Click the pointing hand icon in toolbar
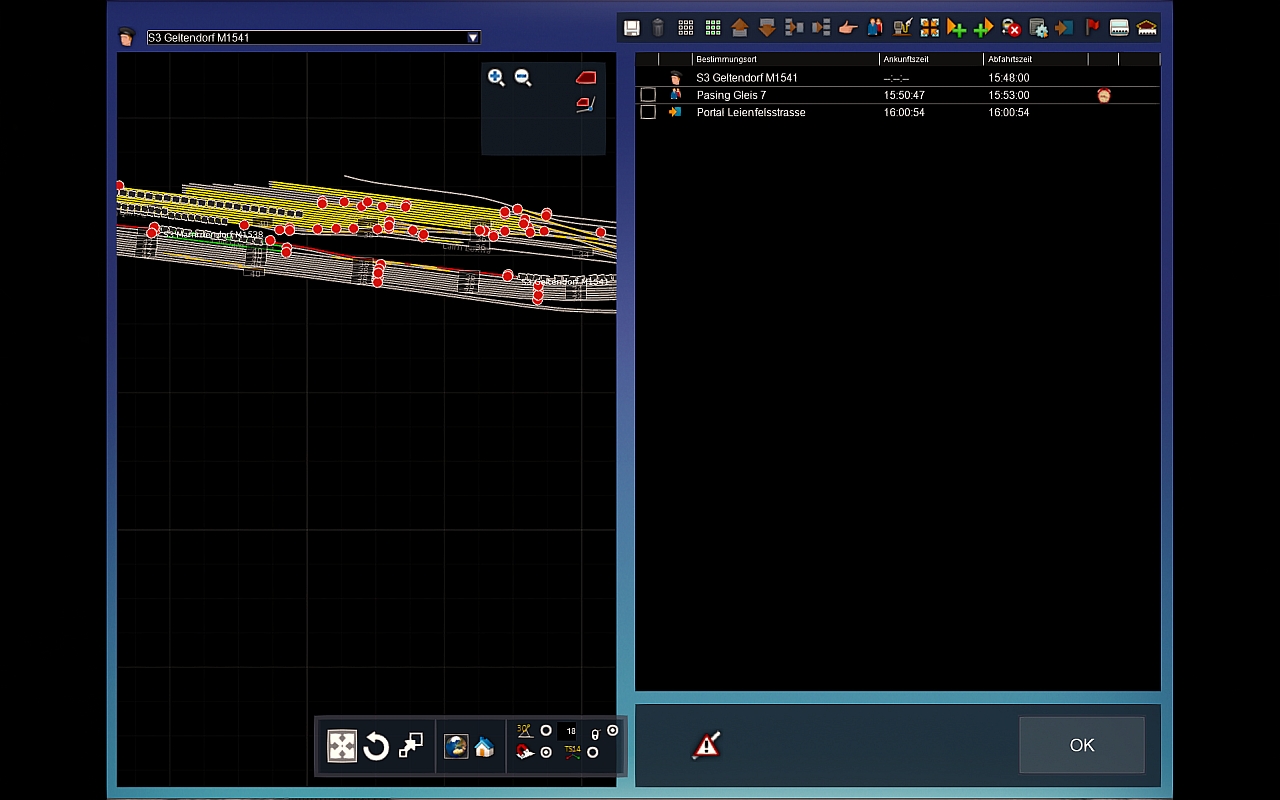The height and width of the screenshot is (800, 1280). [848, 28]
